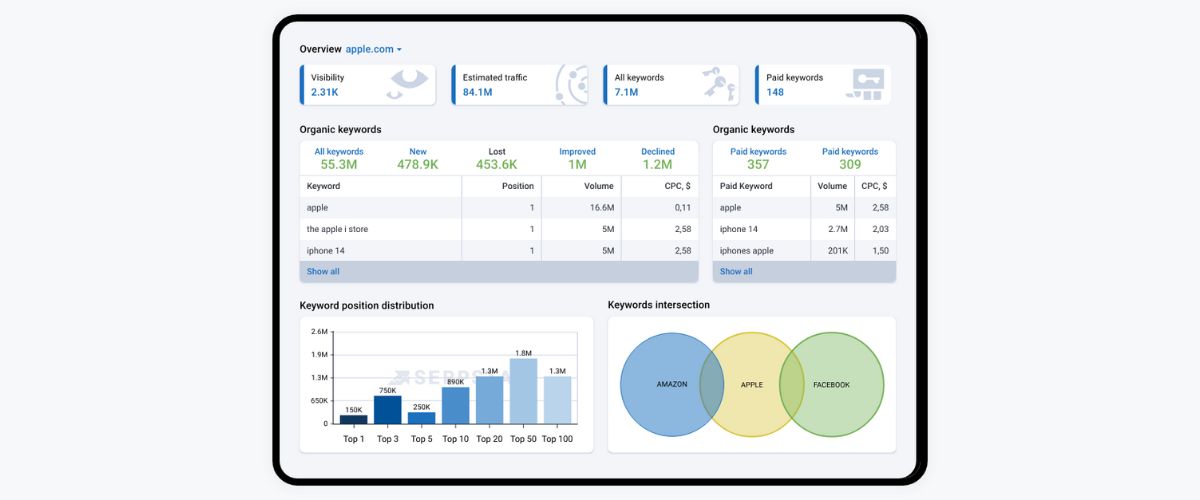Switch to the New 478.9K keywords tab
The image size is (1200, 500).
tap(417, 158)
